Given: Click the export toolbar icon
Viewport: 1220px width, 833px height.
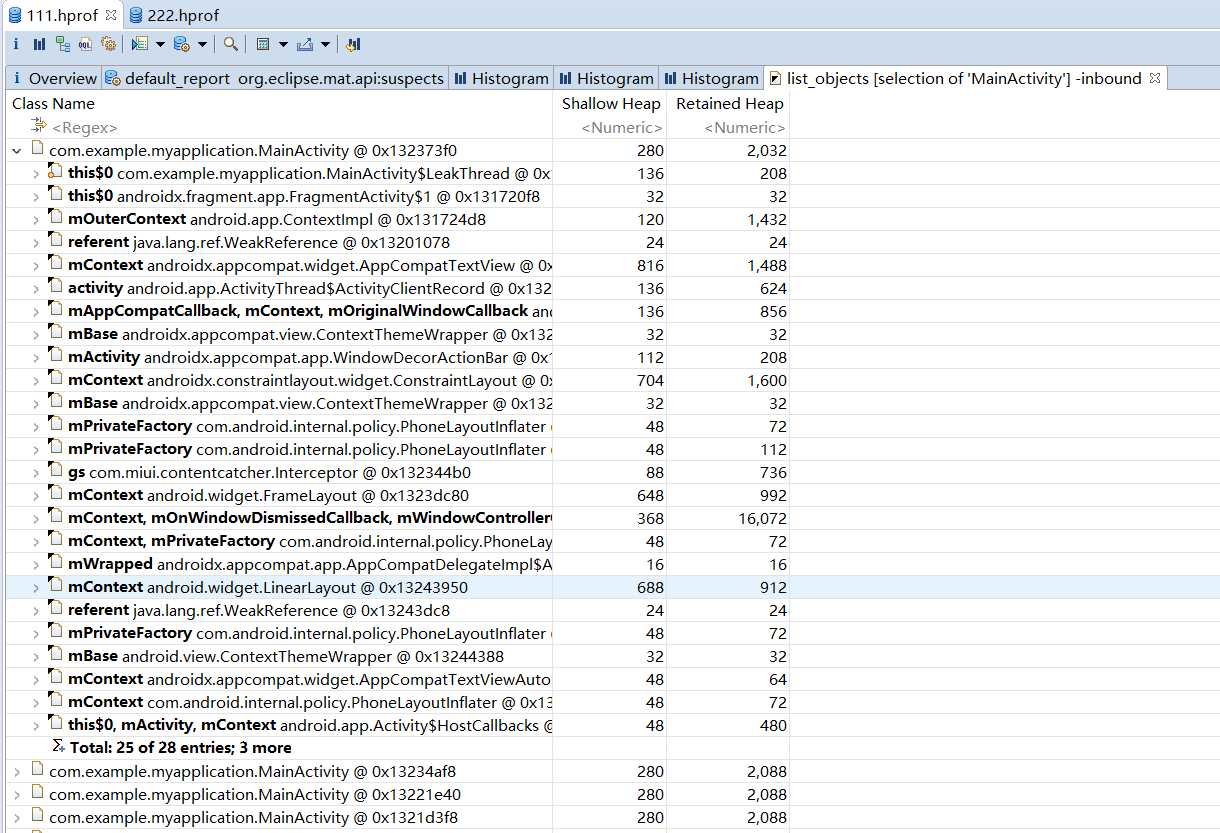Looking at the screenshot, I should 305,44.
